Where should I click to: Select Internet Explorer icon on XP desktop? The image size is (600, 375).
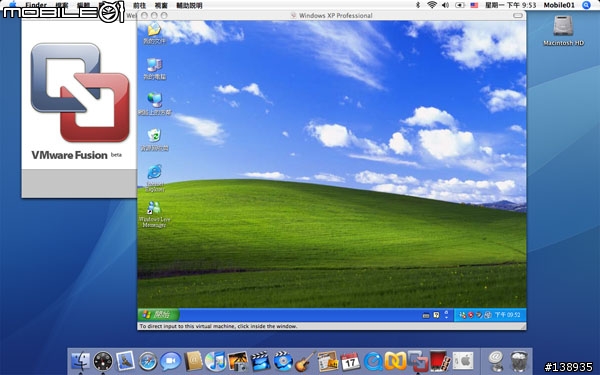pyautogui.click(x=155, y=178)
